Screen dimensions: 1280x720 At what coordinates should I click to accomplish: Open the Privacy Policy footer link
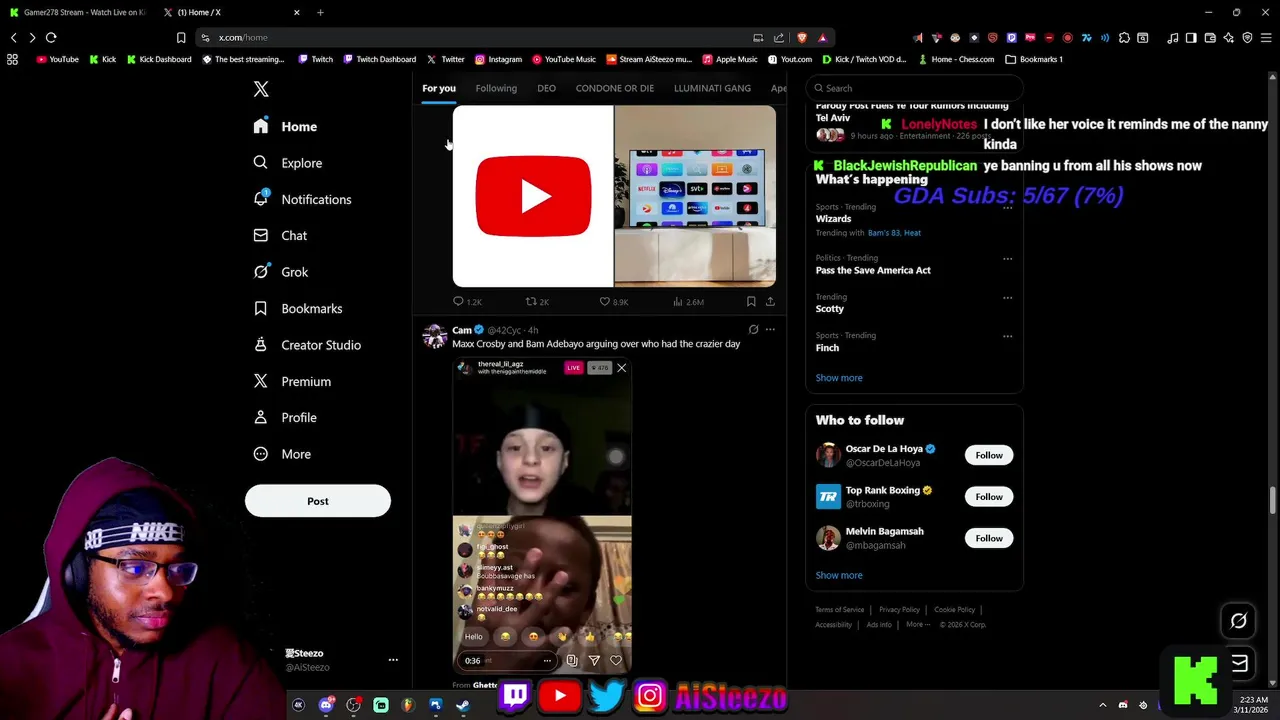pyautogui.click(x=899, y=610)
